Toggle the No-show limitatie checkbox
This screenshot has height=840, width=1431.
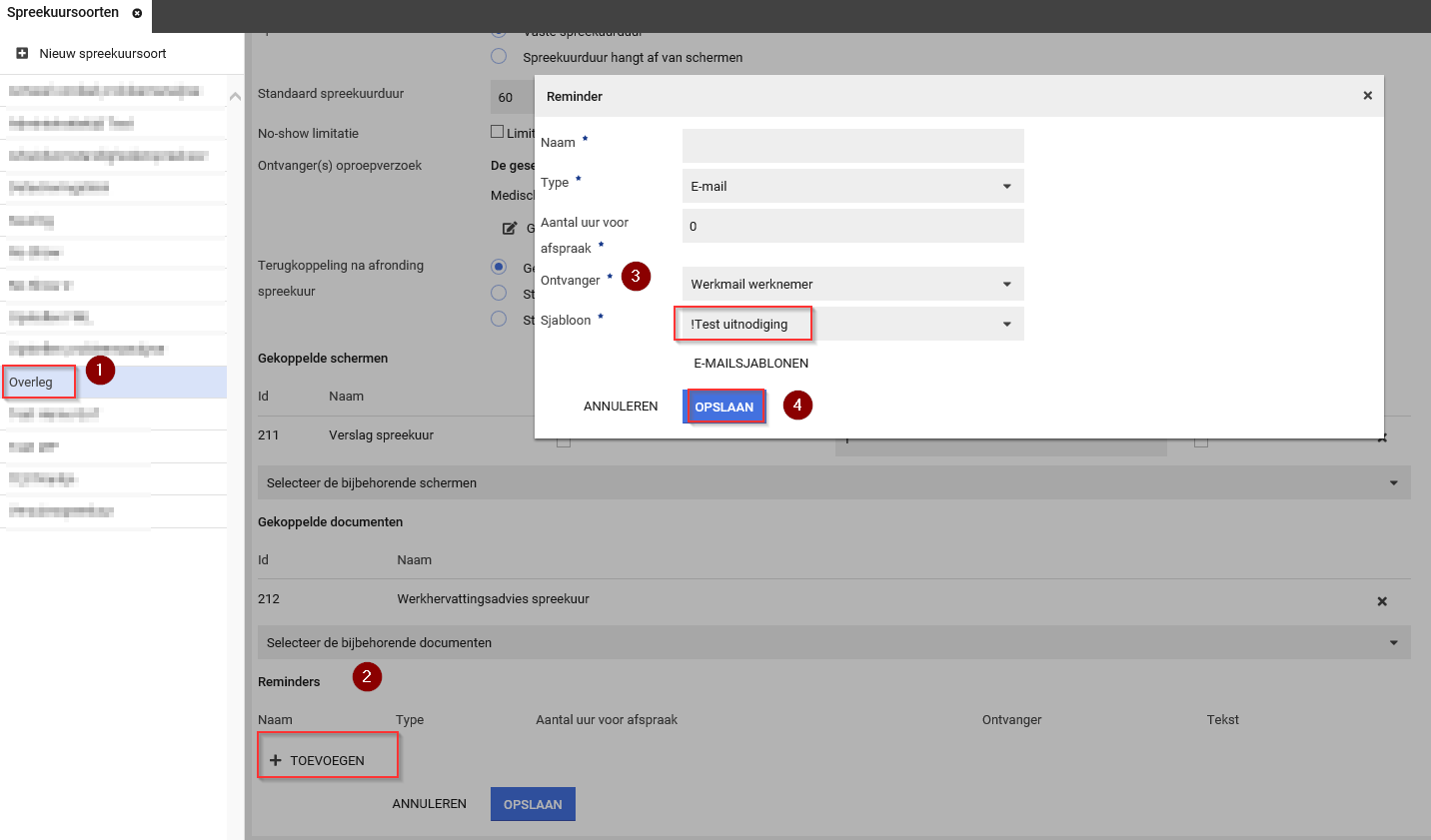pyautogui.click(x=497, y=132)
